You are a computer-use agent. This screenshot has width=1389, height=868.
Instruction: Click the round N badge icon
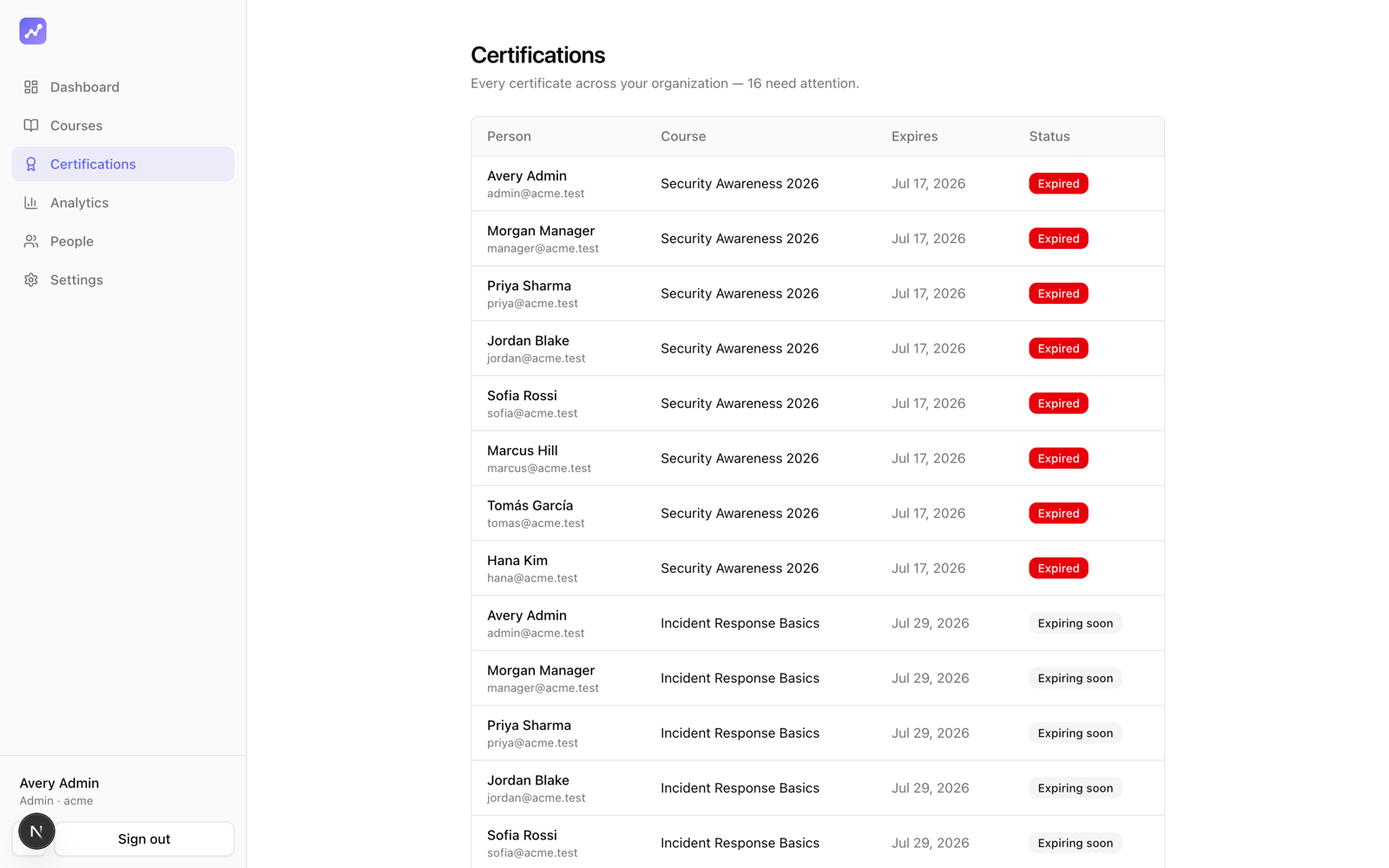[36, 832]
